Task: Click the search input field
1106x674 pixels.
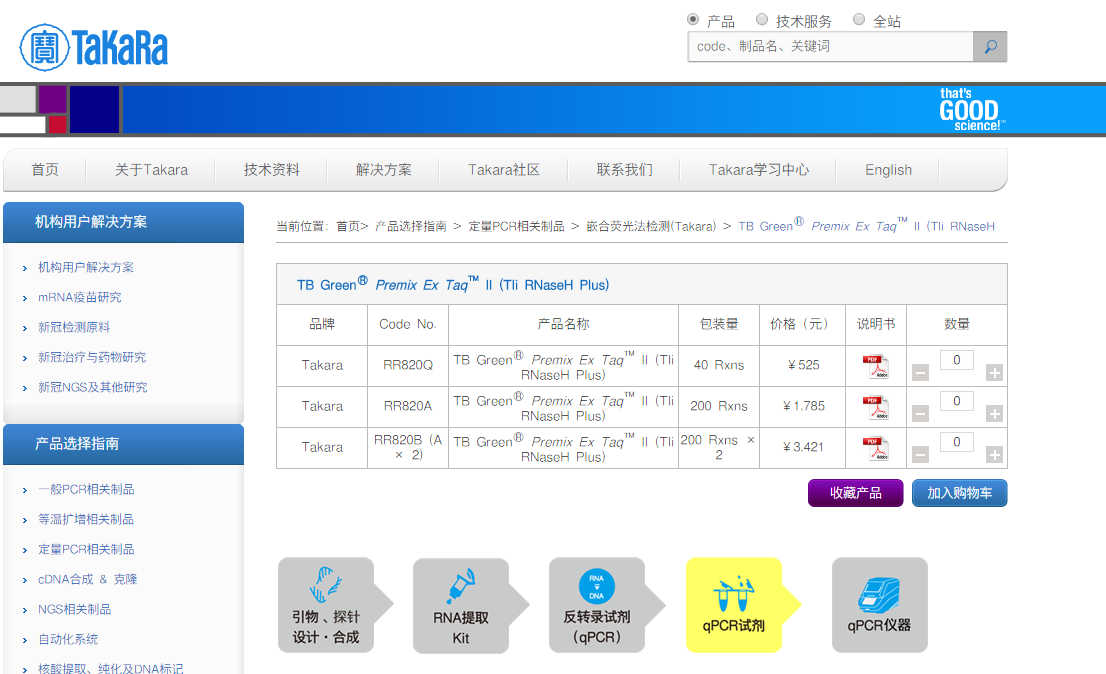Action: [x=830, y=47]
